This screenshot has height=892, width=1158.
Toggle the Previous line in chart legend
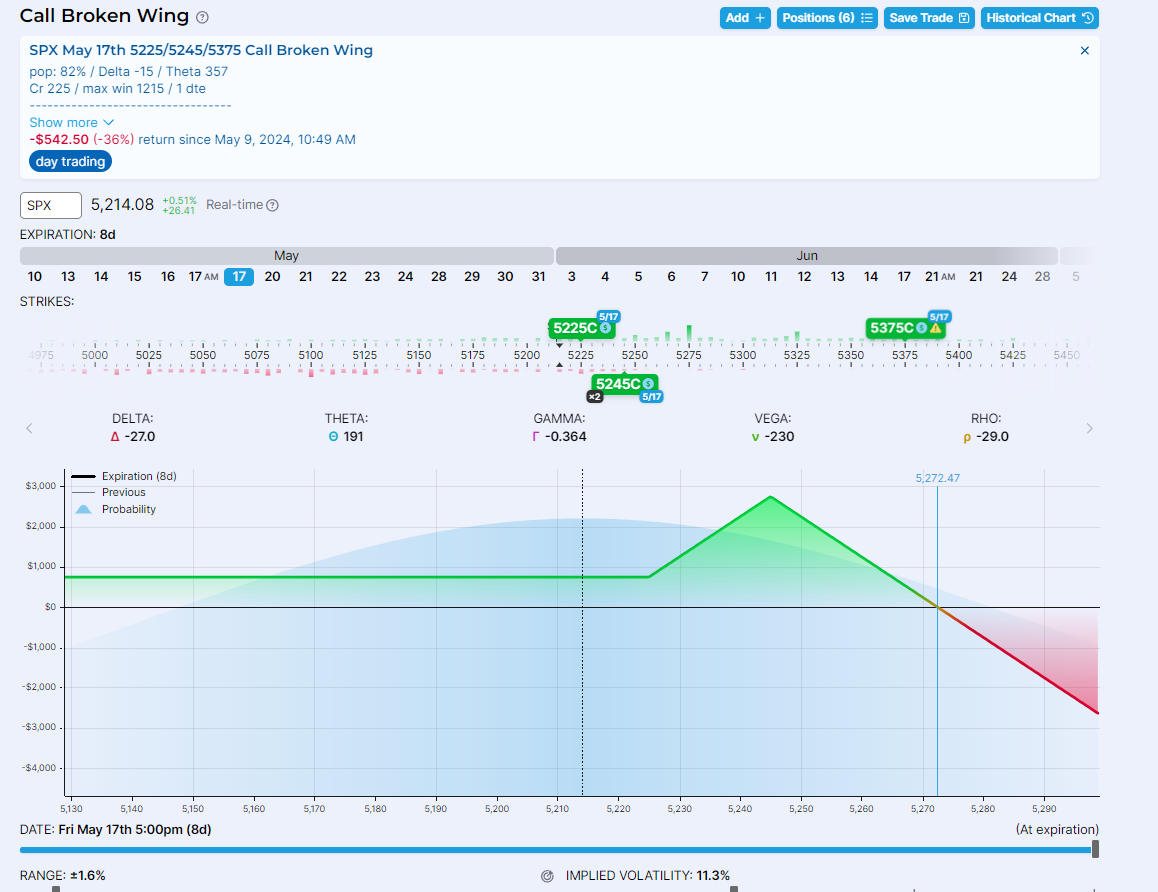pyautogui.click(x=123, y=492)
